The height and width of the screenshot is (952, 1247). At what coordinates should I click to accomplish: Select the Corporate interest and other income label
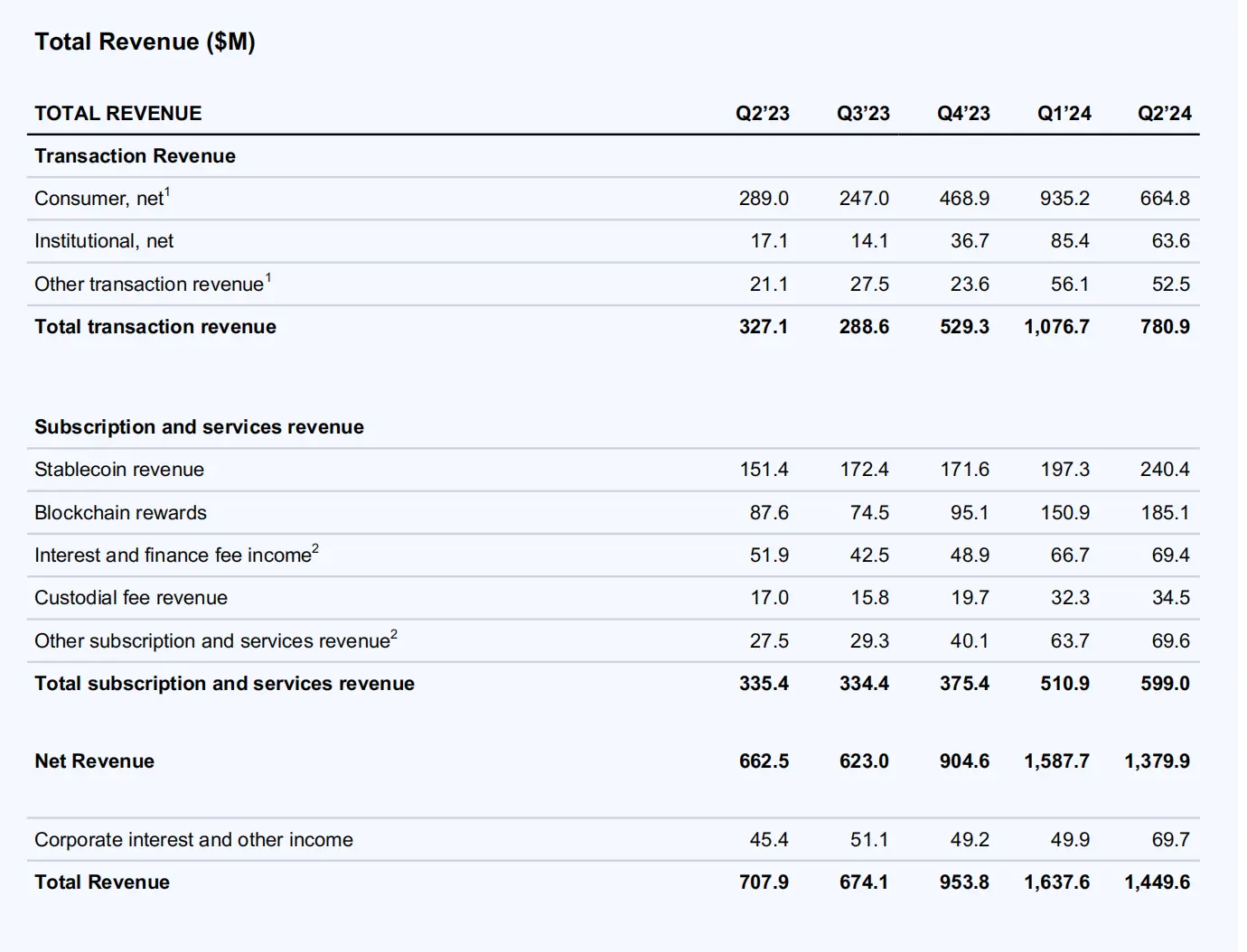point(192,839)
